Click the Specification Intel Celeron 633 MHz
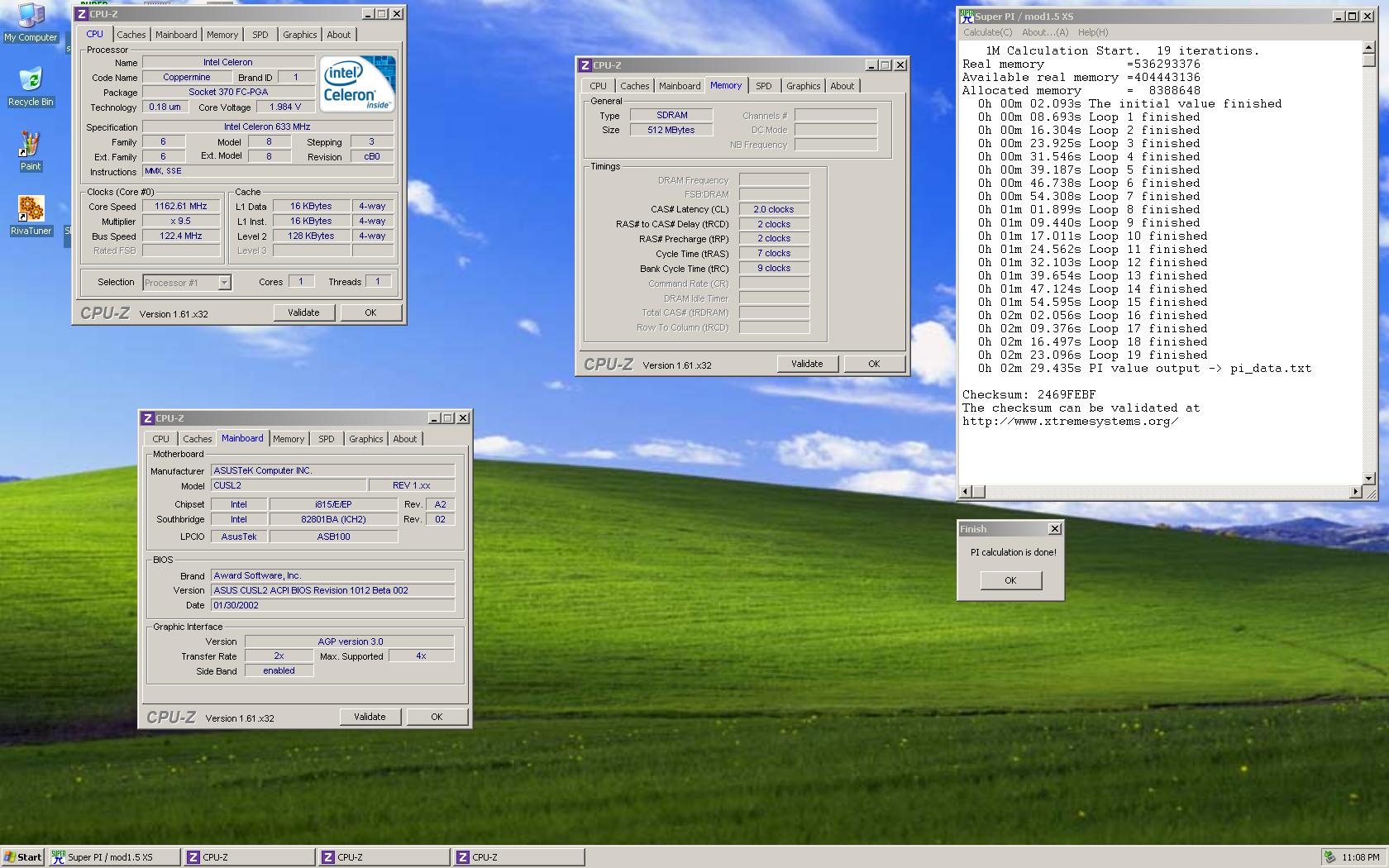 267,127
